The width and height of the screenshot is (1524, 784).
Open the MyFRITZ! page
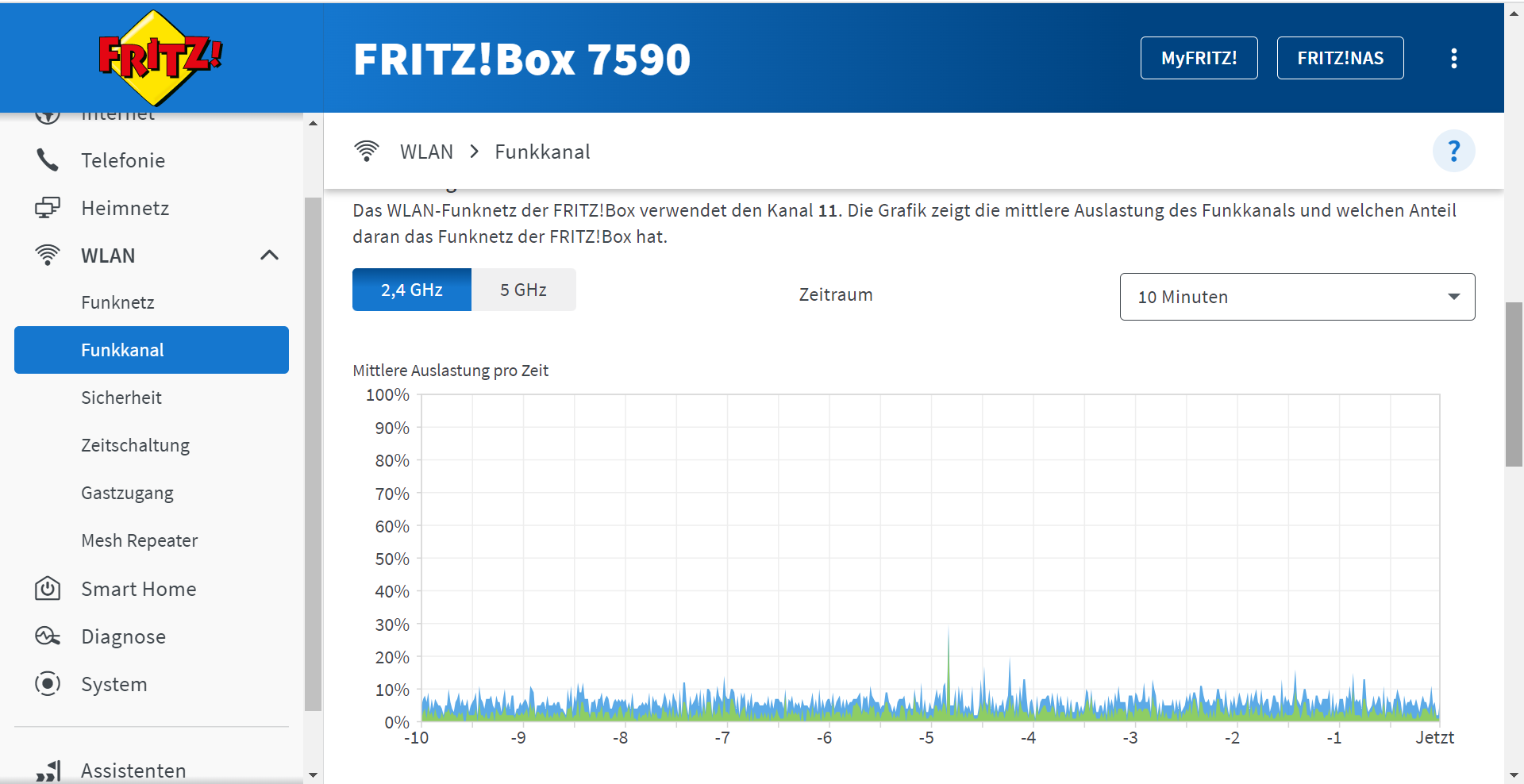click(1199, 58)
